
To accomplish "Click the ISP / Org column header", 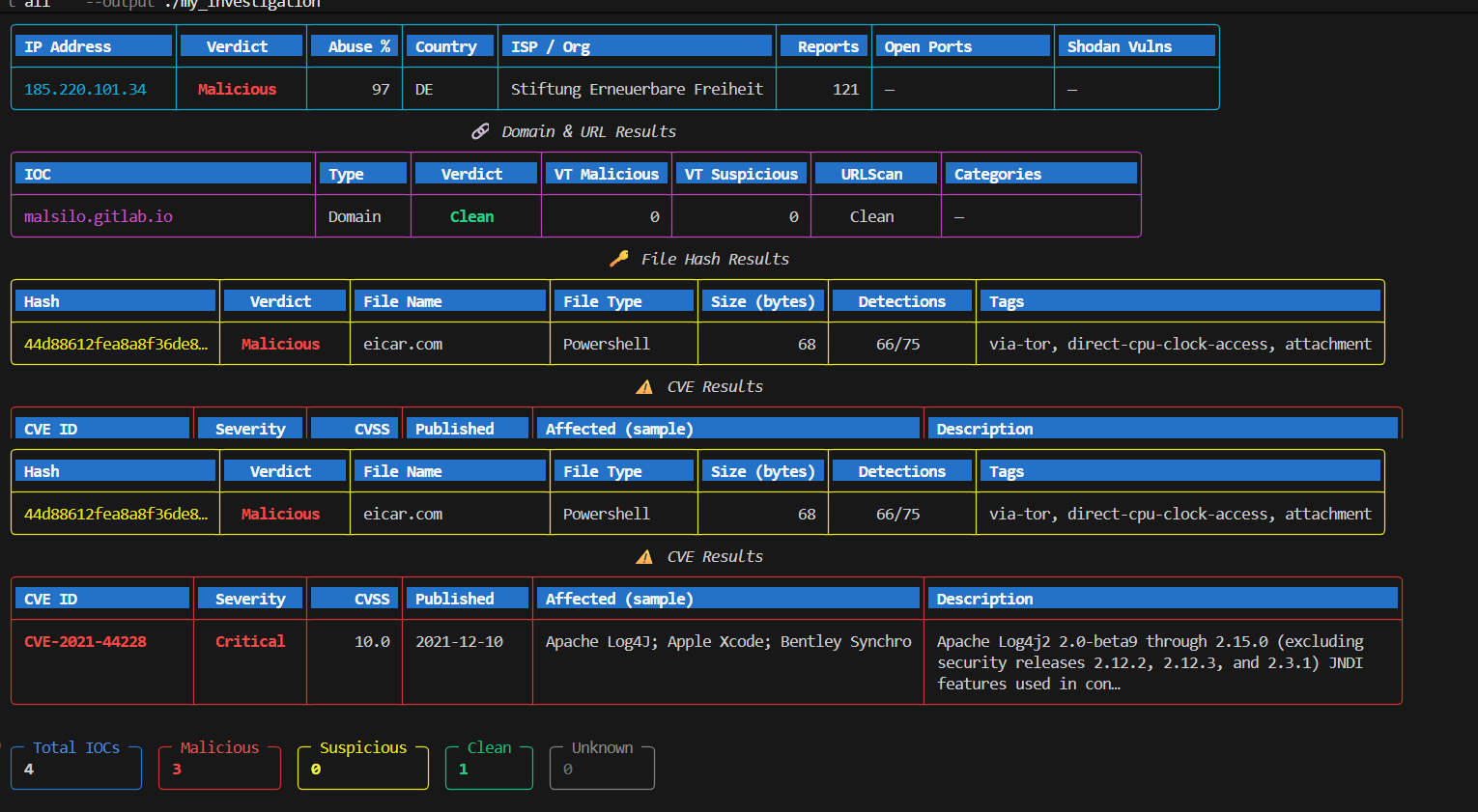I will 637,46.
